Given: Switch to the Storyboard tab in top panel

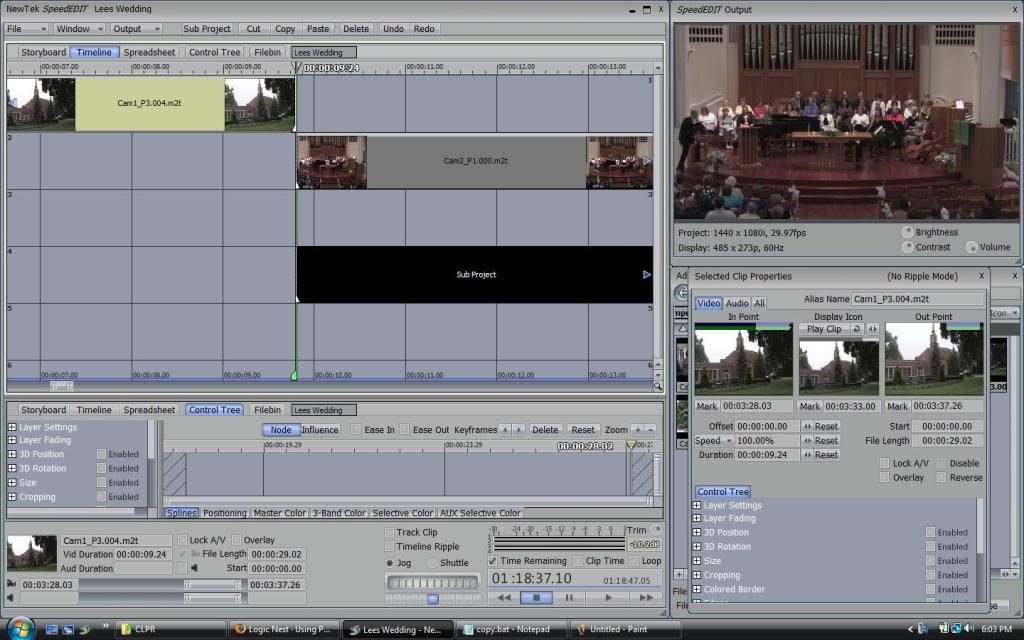Looking at the screenshot, I should pyautogui.click(x=43, y=52).
